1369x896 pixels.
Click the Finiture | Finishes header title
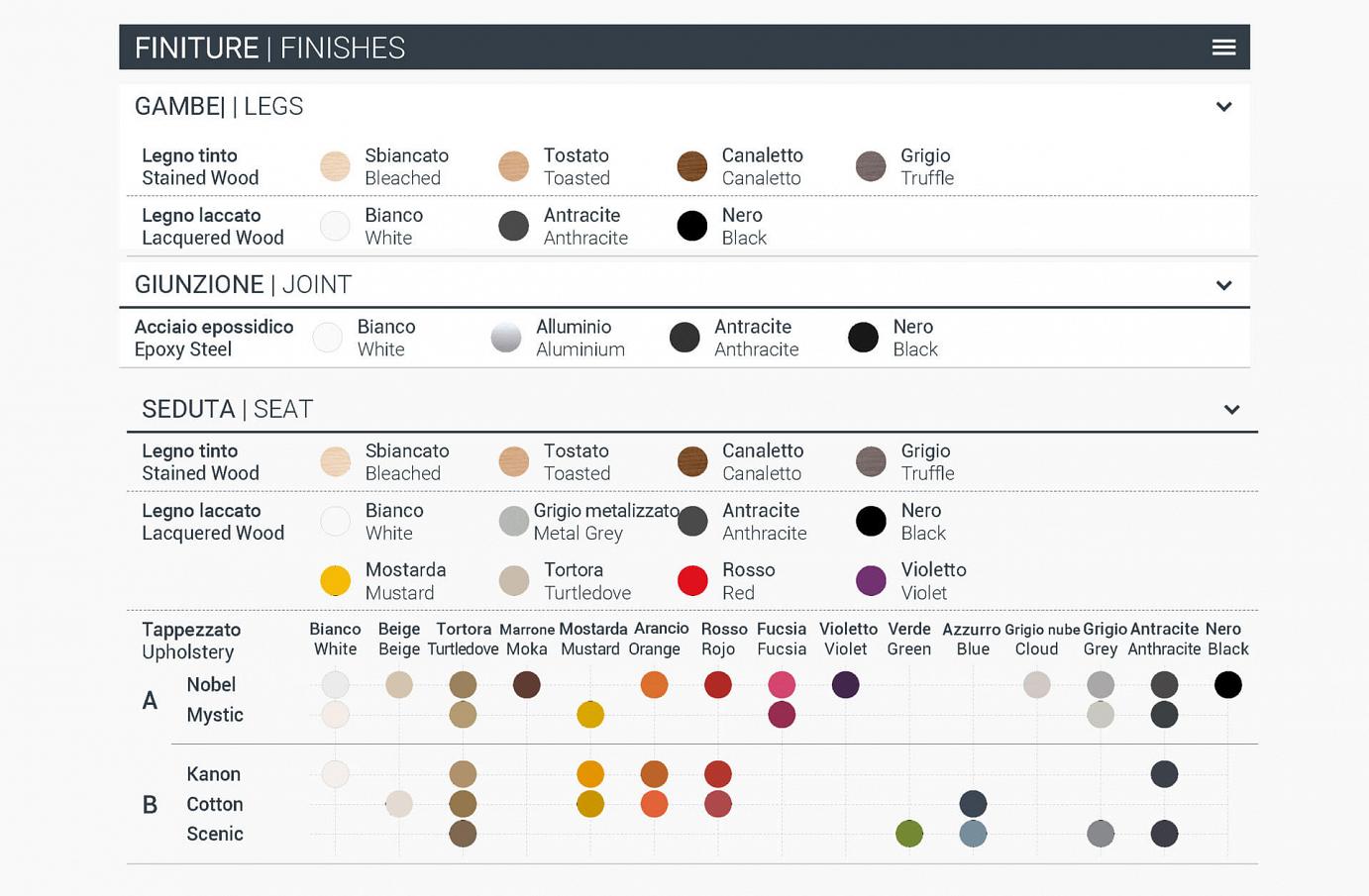269,48
